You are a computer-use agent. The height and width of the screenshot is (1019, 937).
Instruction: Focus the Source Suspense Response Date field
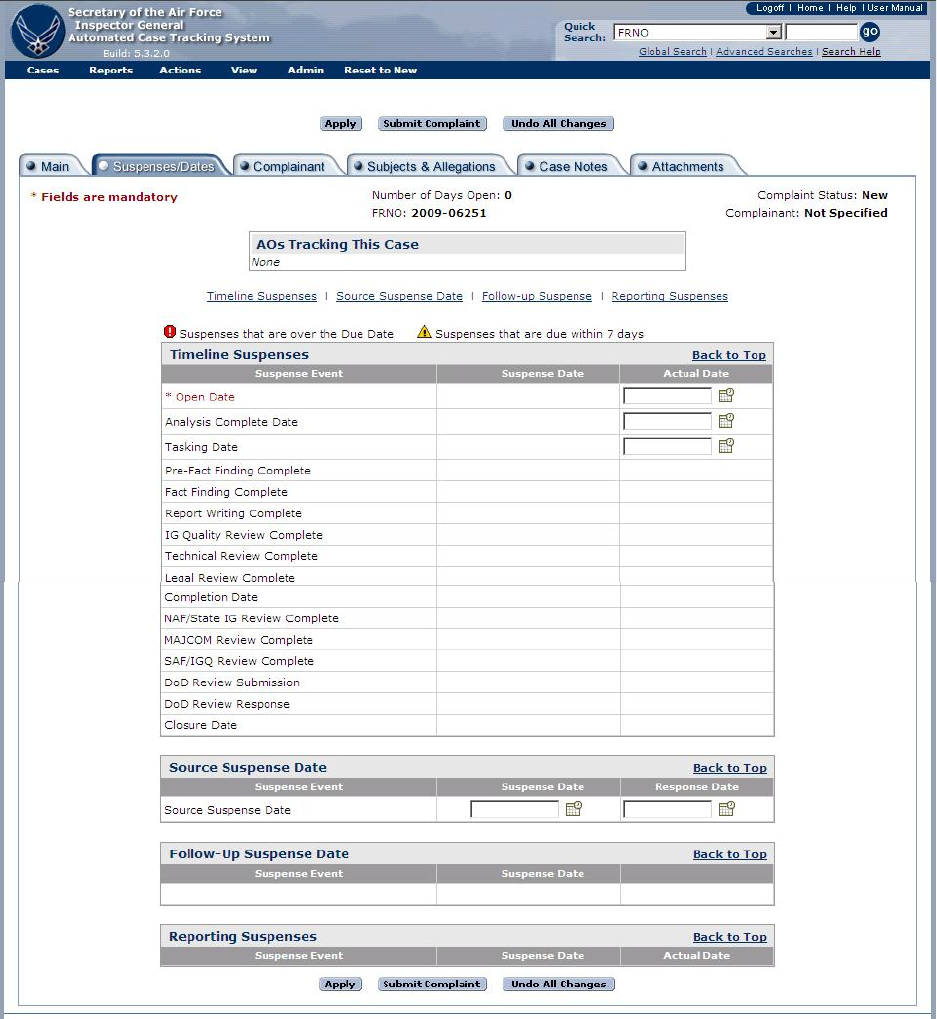[x=667, y=809]
